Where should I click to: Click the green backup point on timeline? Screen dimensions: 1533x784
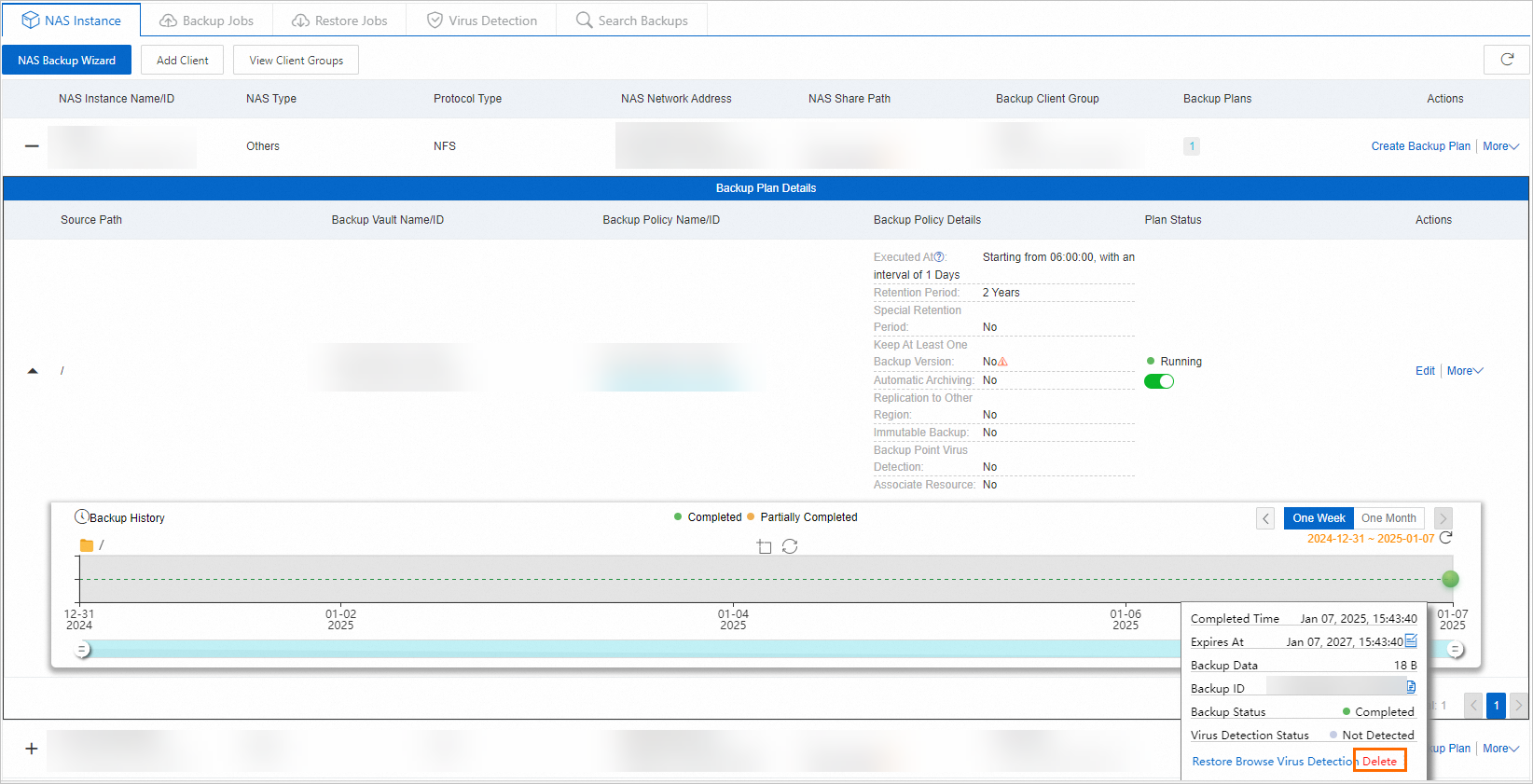coord(1450,579)
